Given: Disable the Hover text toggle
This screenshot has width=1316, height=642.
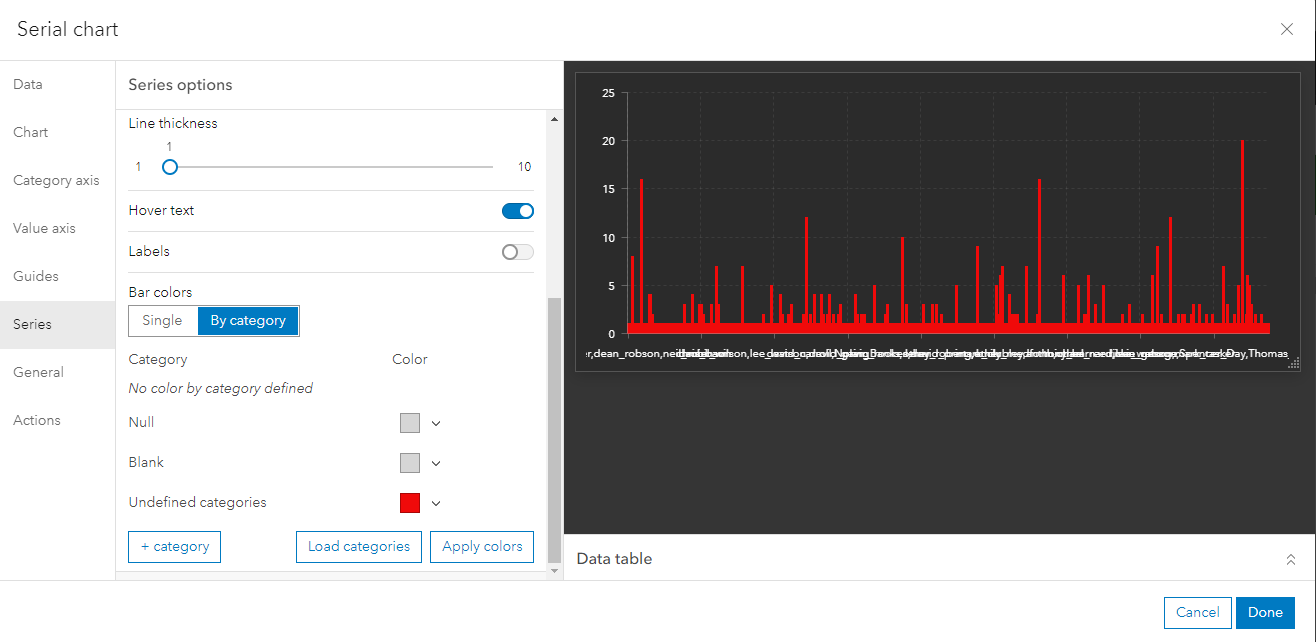Looking at the screenshot, I should (x=517, y=211).
